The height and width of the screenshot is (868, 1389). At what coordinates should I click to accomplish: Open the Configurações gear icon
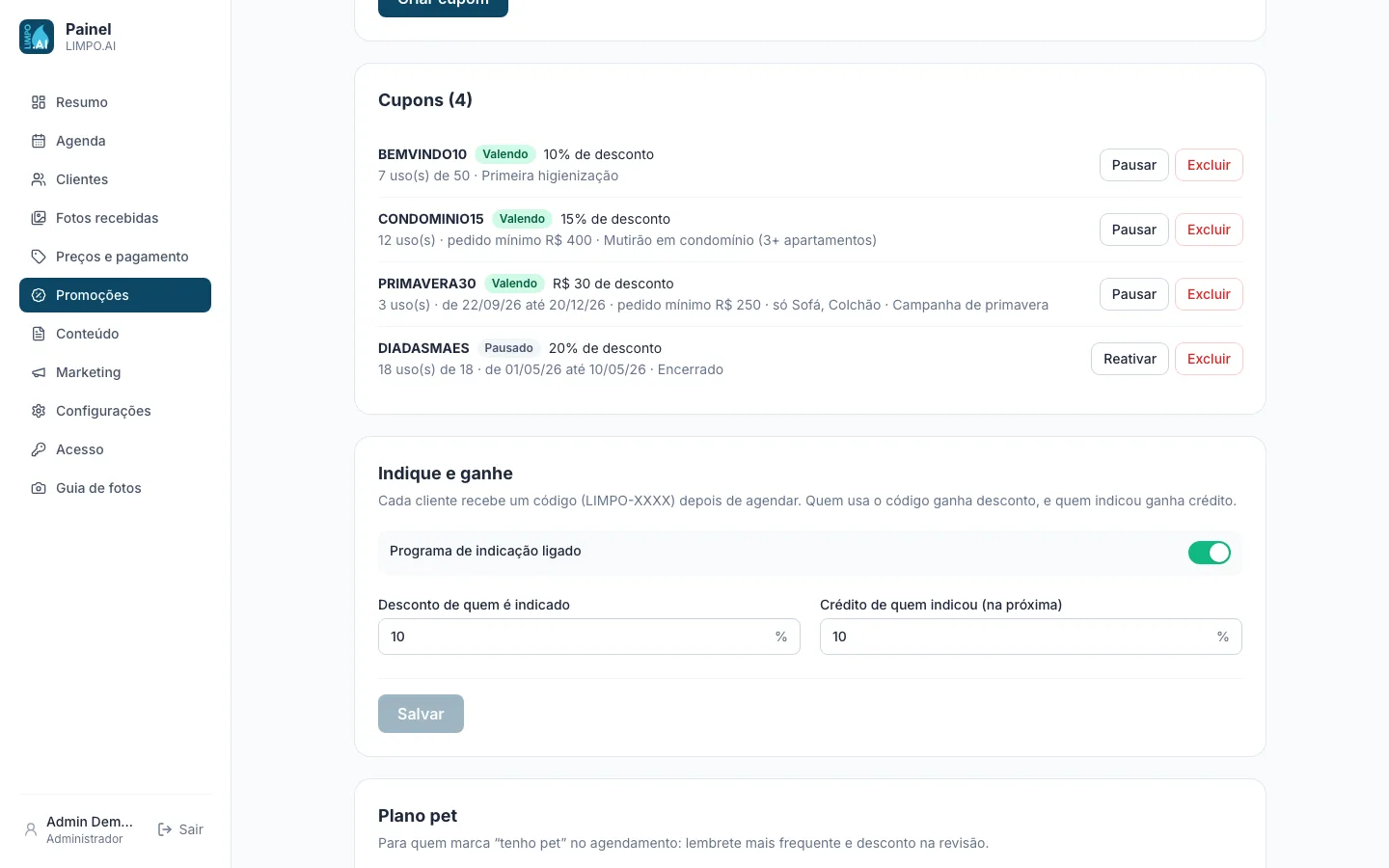[x=39, y=411]
